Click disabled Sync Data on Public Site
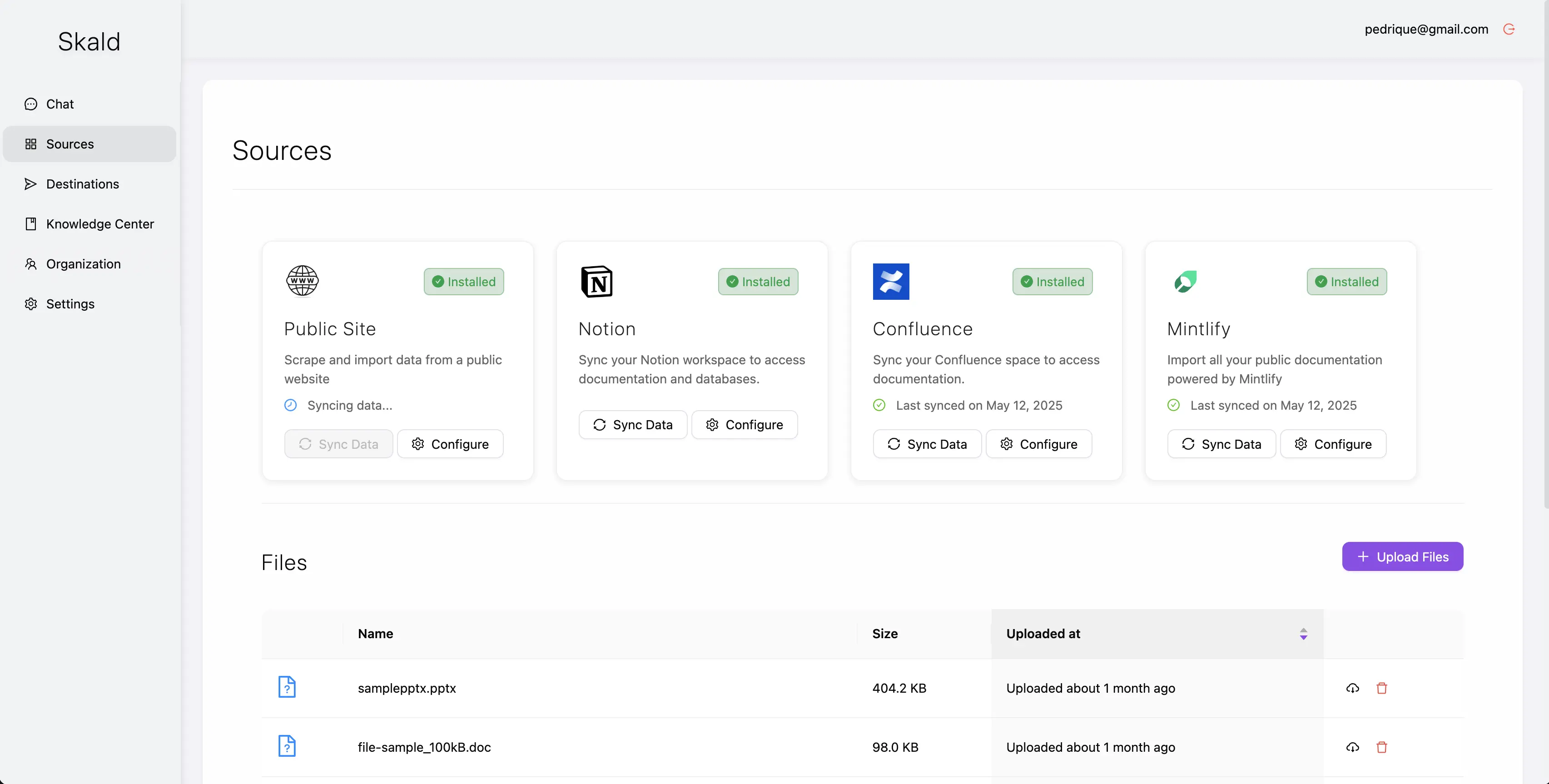The image size is (1549, 784). (338, 444)
